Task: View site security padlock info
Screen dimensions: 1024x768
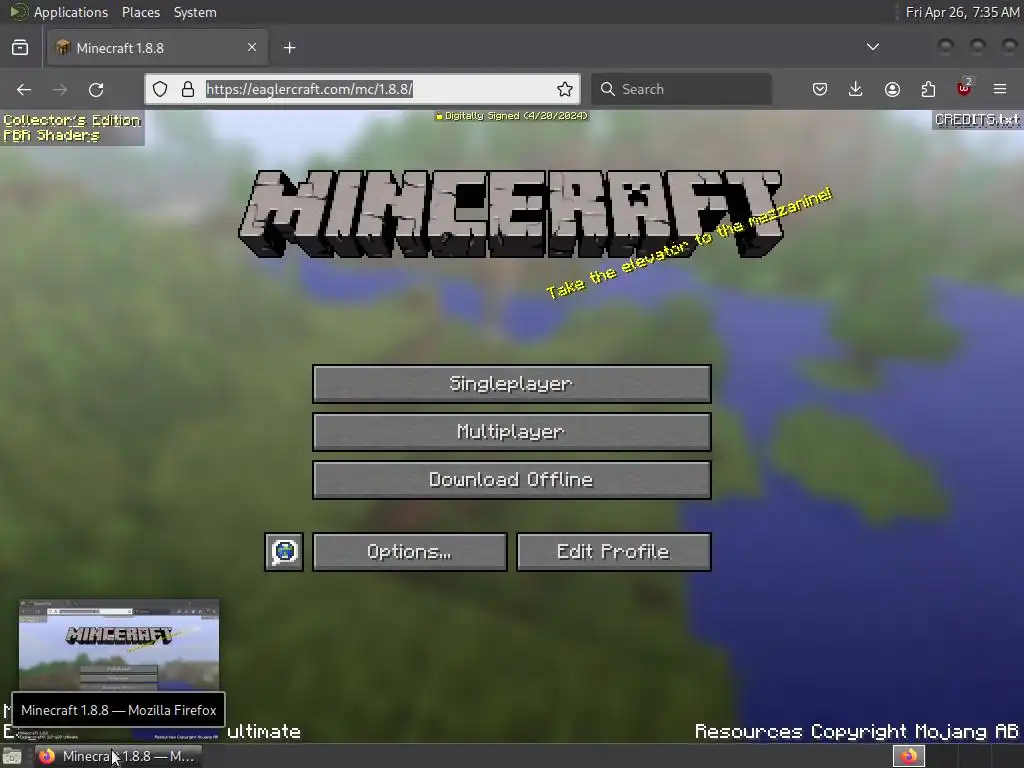Action: tap(188, 89)
